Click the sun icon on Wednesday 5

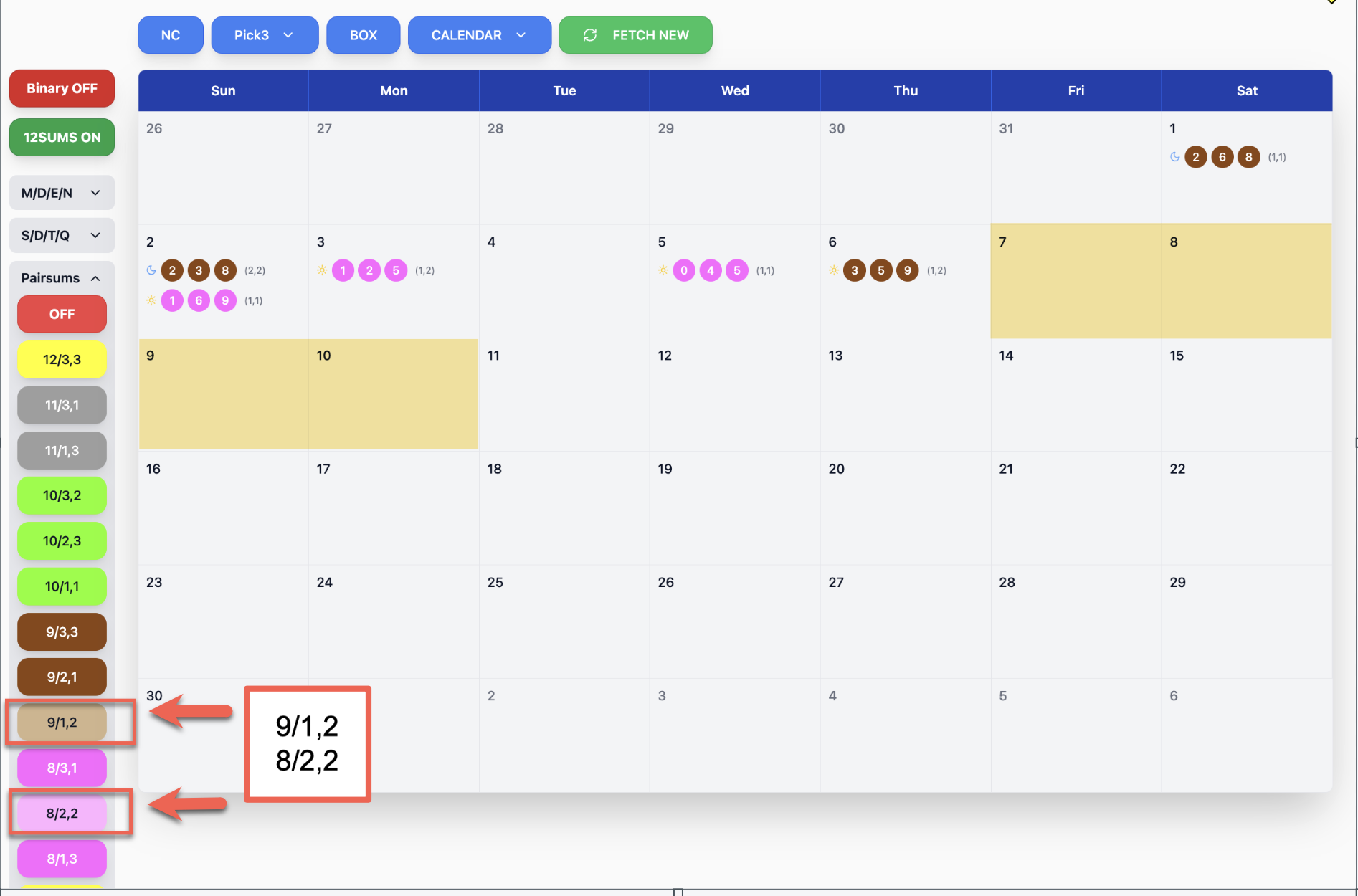point(663,270)
